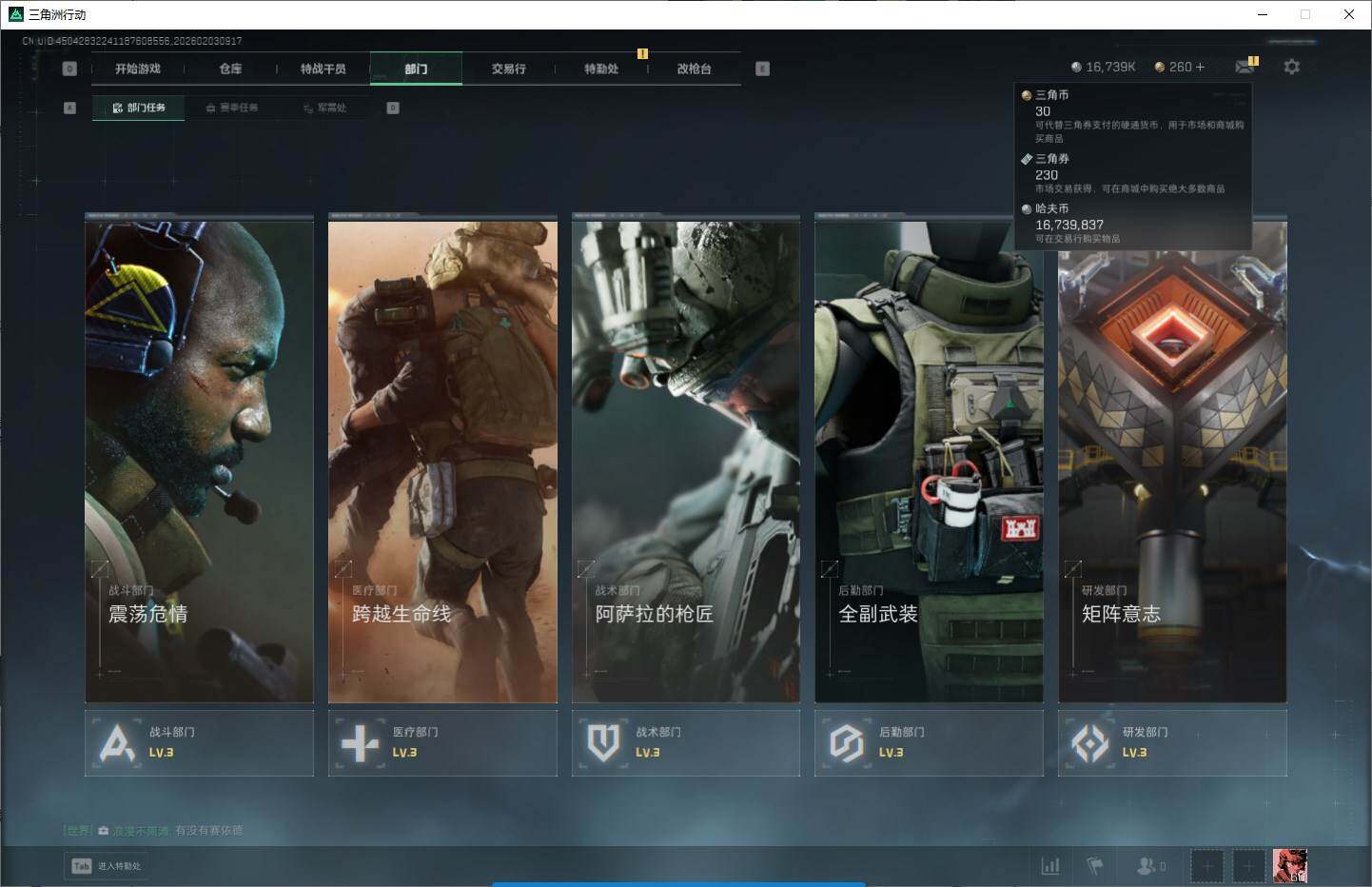
Task: Click the player avatar portrait
Action: (x=1289, y=866)
